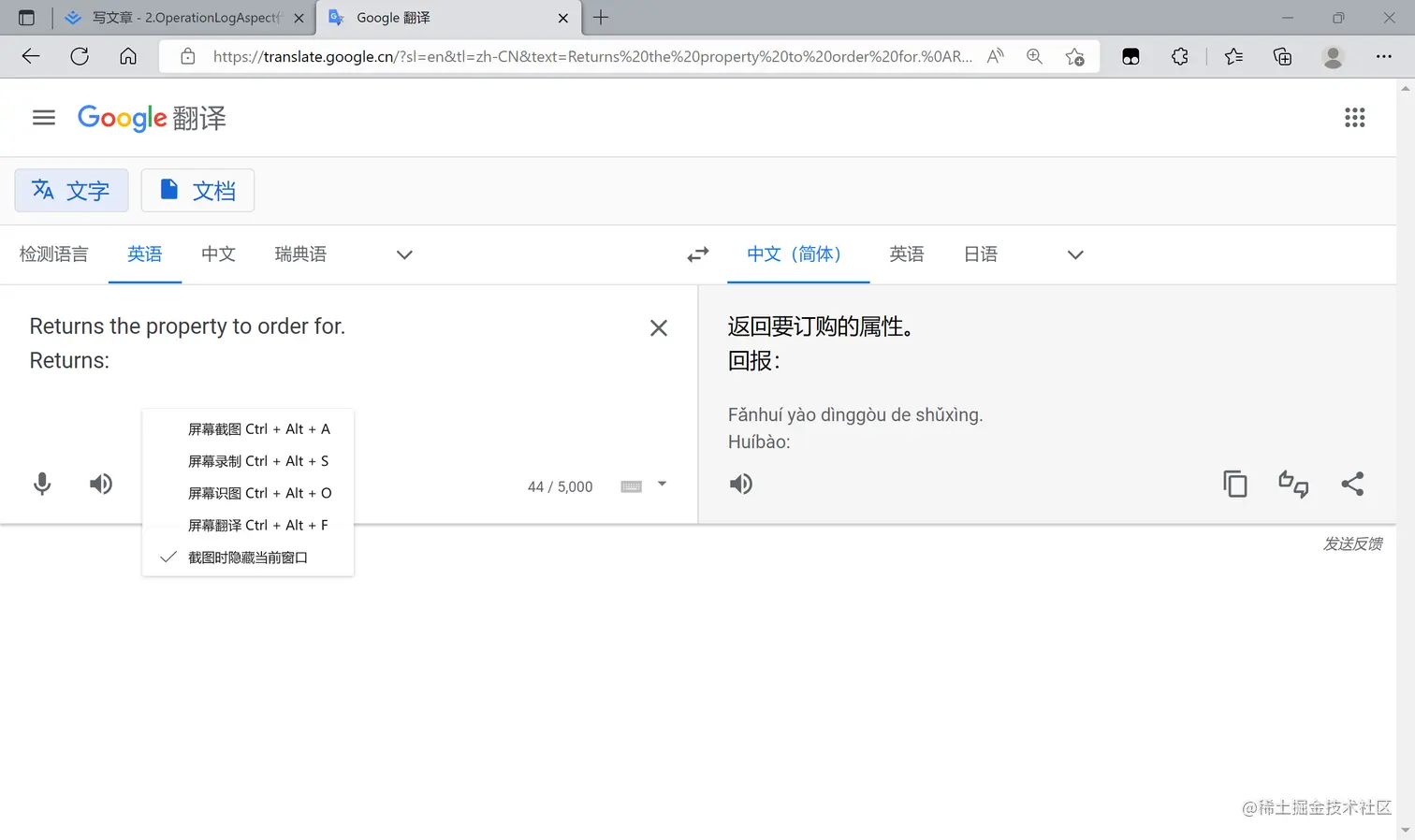Select 文档 document translation mode
The height and width of the screenshot is (840, 1415).
pyautogui.click(x=197, y=191)
